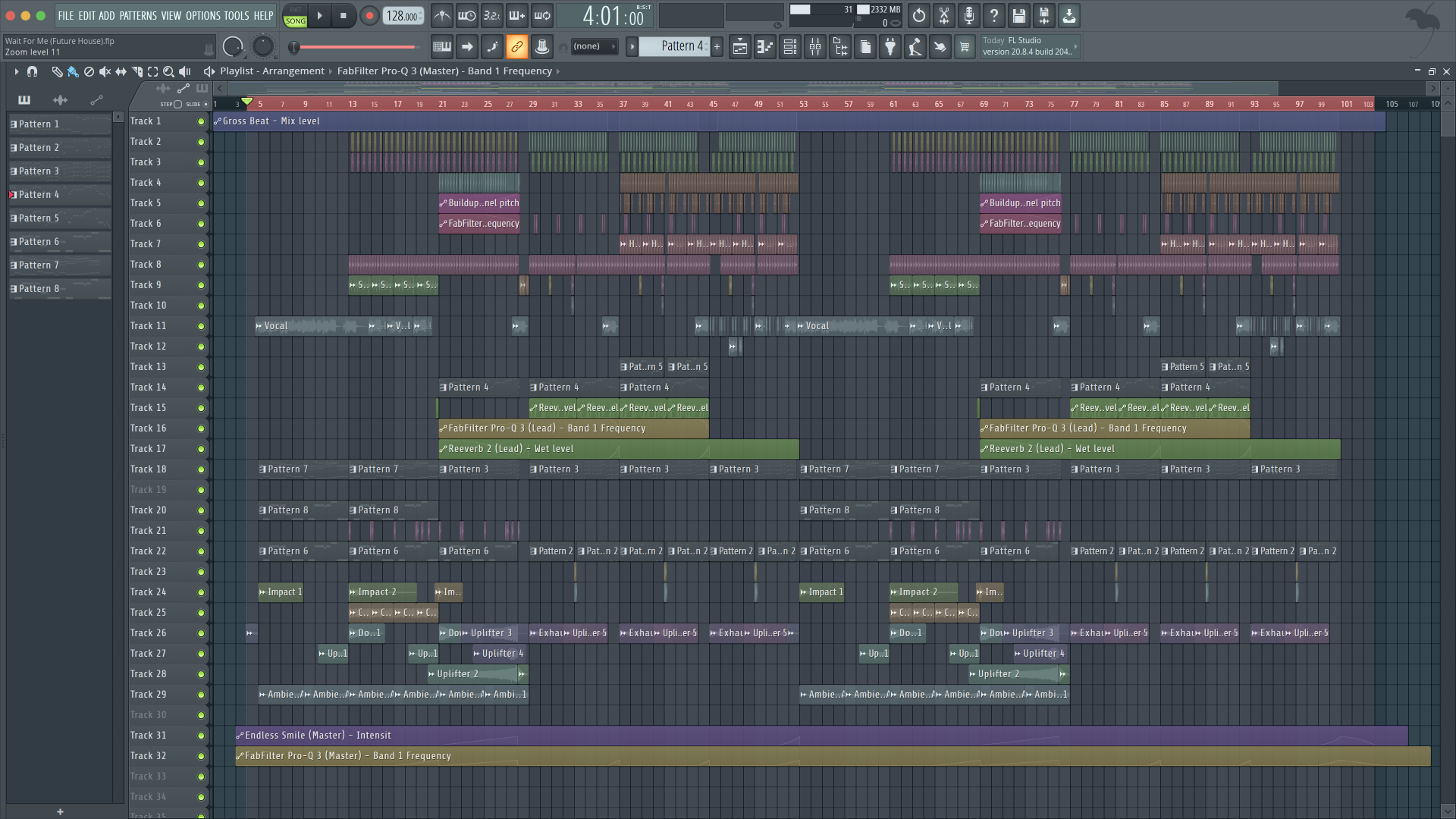
Task: Open the channel rack icon
Action: click(x=790, y=47)
